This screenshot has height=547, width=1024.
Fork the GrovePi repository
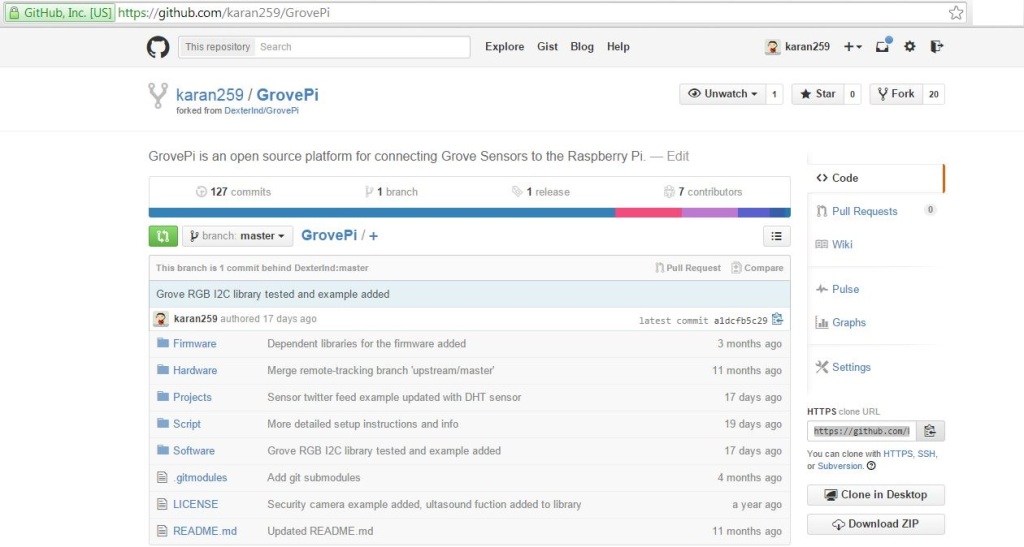click(x=896, y=94)
